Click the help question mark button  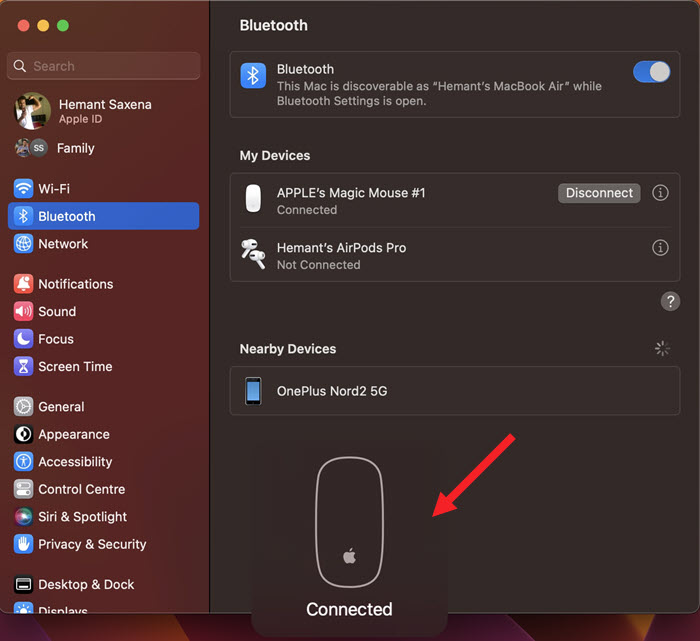click(x=670, y=301)
